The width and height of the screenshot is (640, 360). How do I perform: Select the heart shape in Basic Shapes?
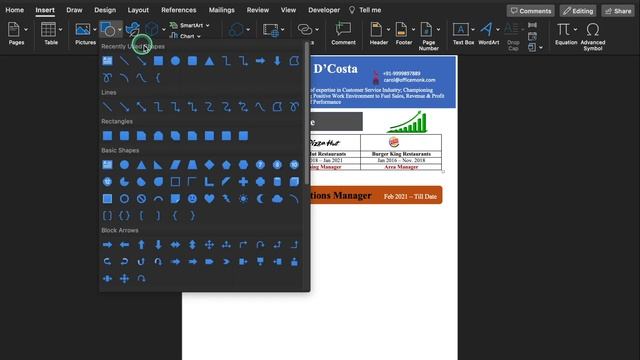tap(209, 199)
